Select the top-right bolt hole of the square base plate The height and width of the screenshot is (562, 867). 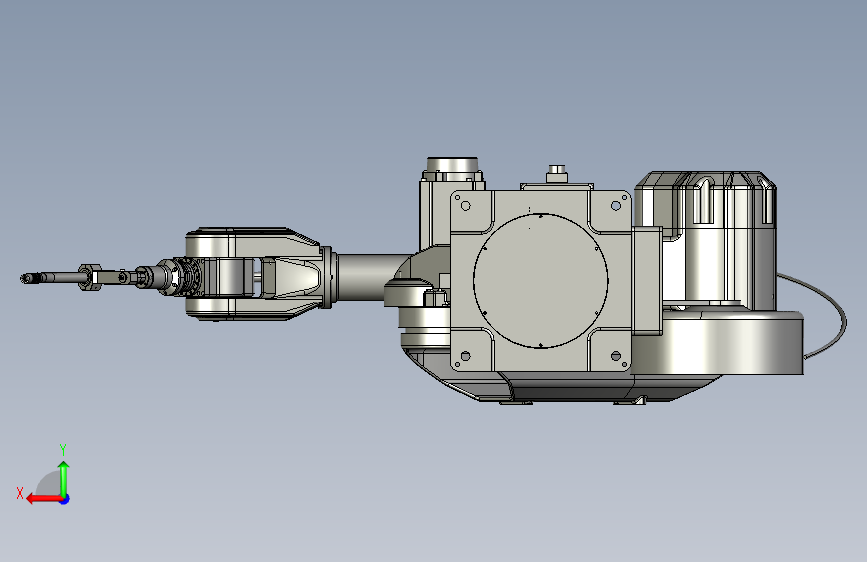click(616, 206)
